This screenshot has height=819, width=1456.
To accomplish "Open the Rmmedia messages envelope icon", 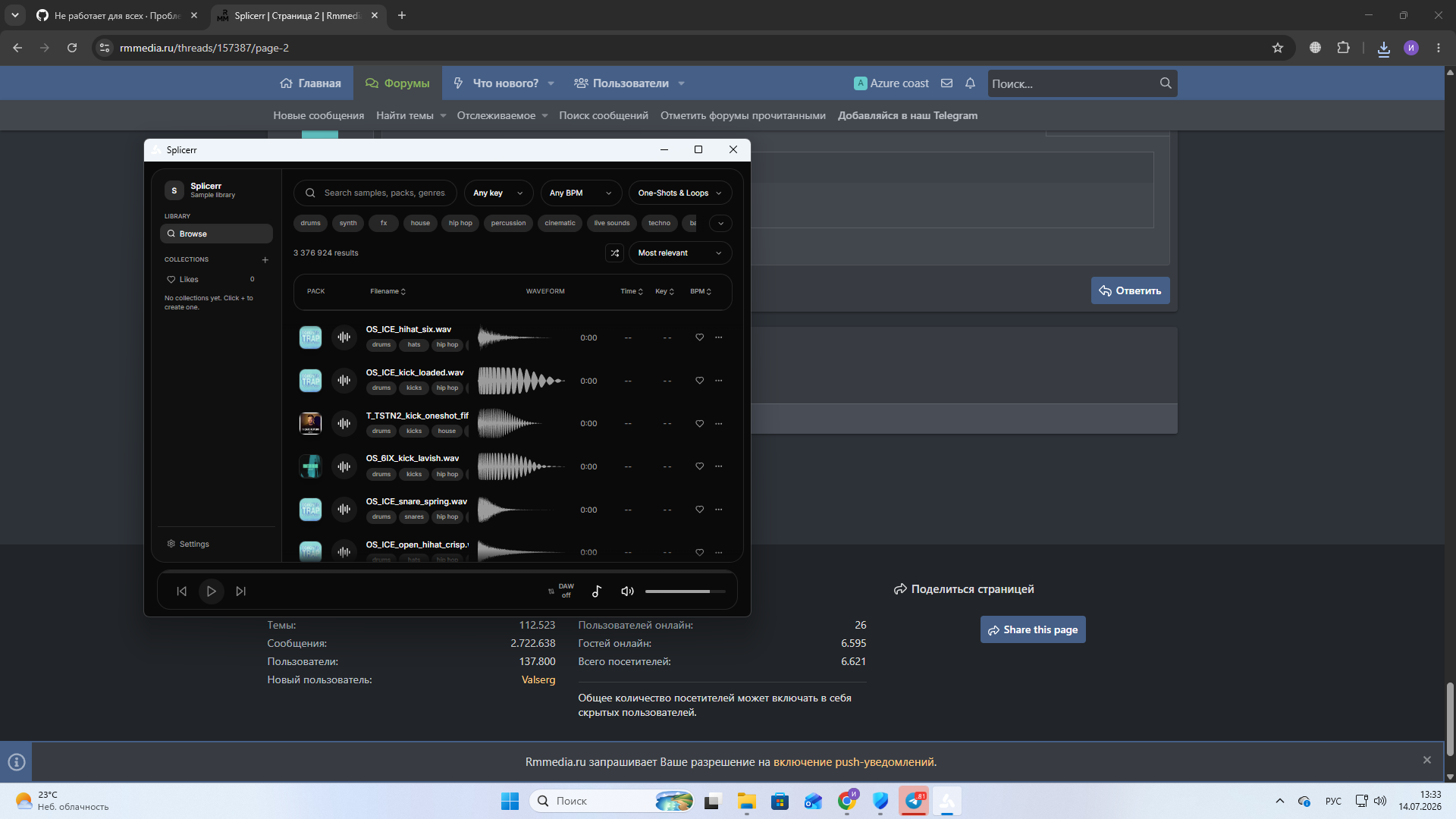I will (946, 83).
